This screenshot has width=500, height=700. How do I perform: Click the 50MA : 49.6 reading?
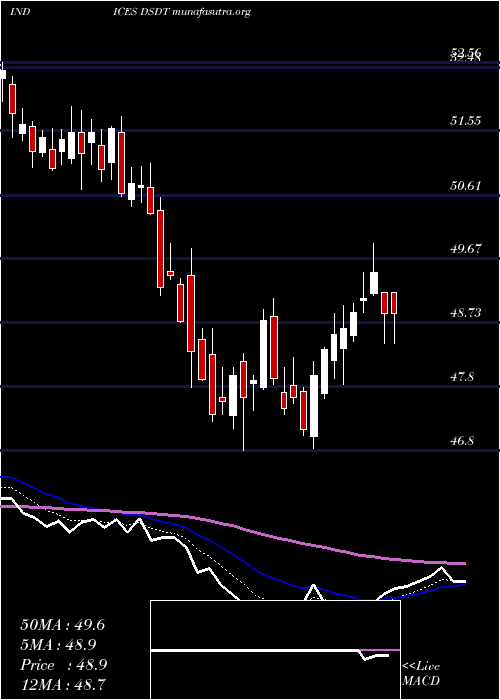[x=62, y=625]
